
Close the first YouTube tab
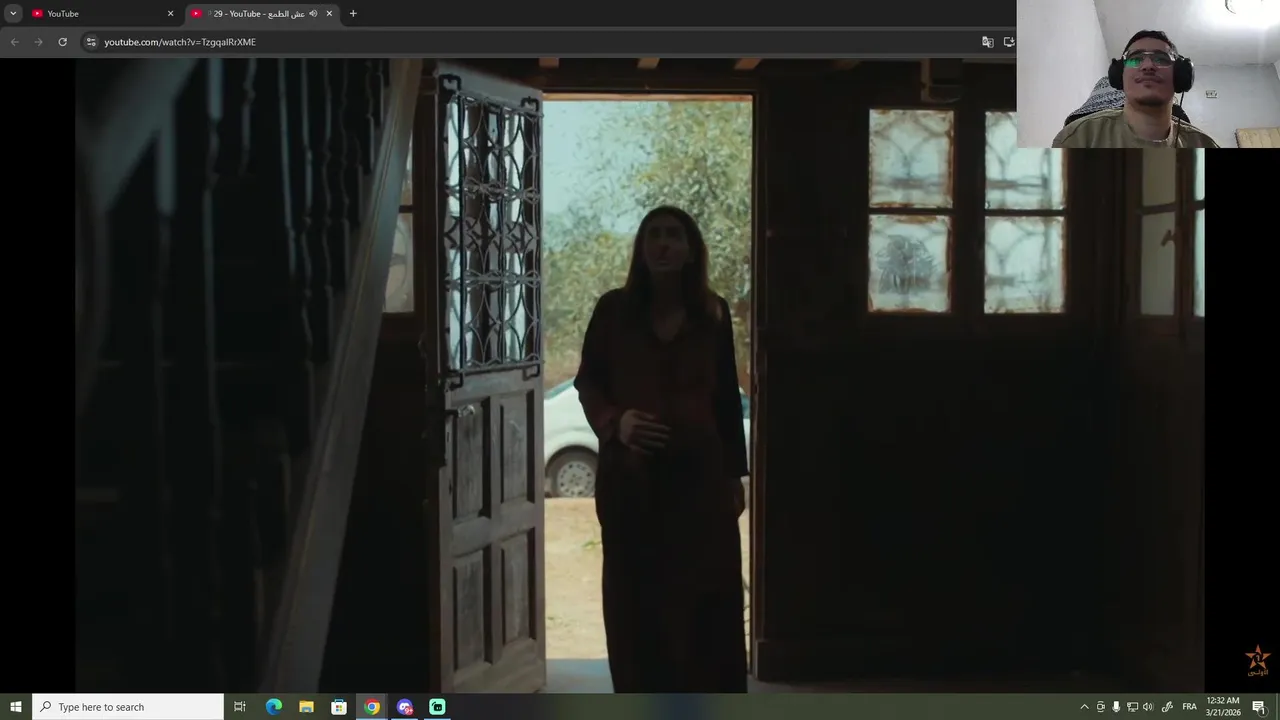pos(170,13)
